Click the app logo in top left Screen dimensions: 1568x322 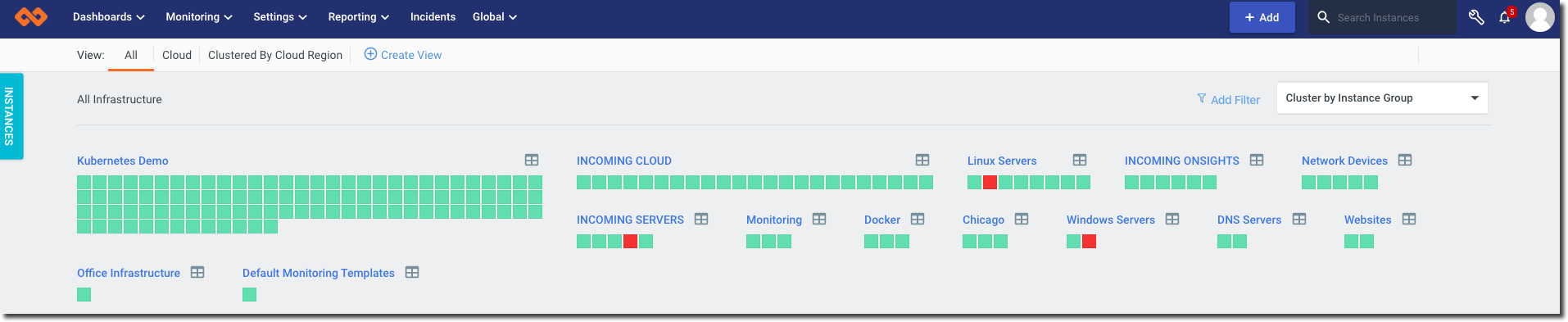pos(31,16)
